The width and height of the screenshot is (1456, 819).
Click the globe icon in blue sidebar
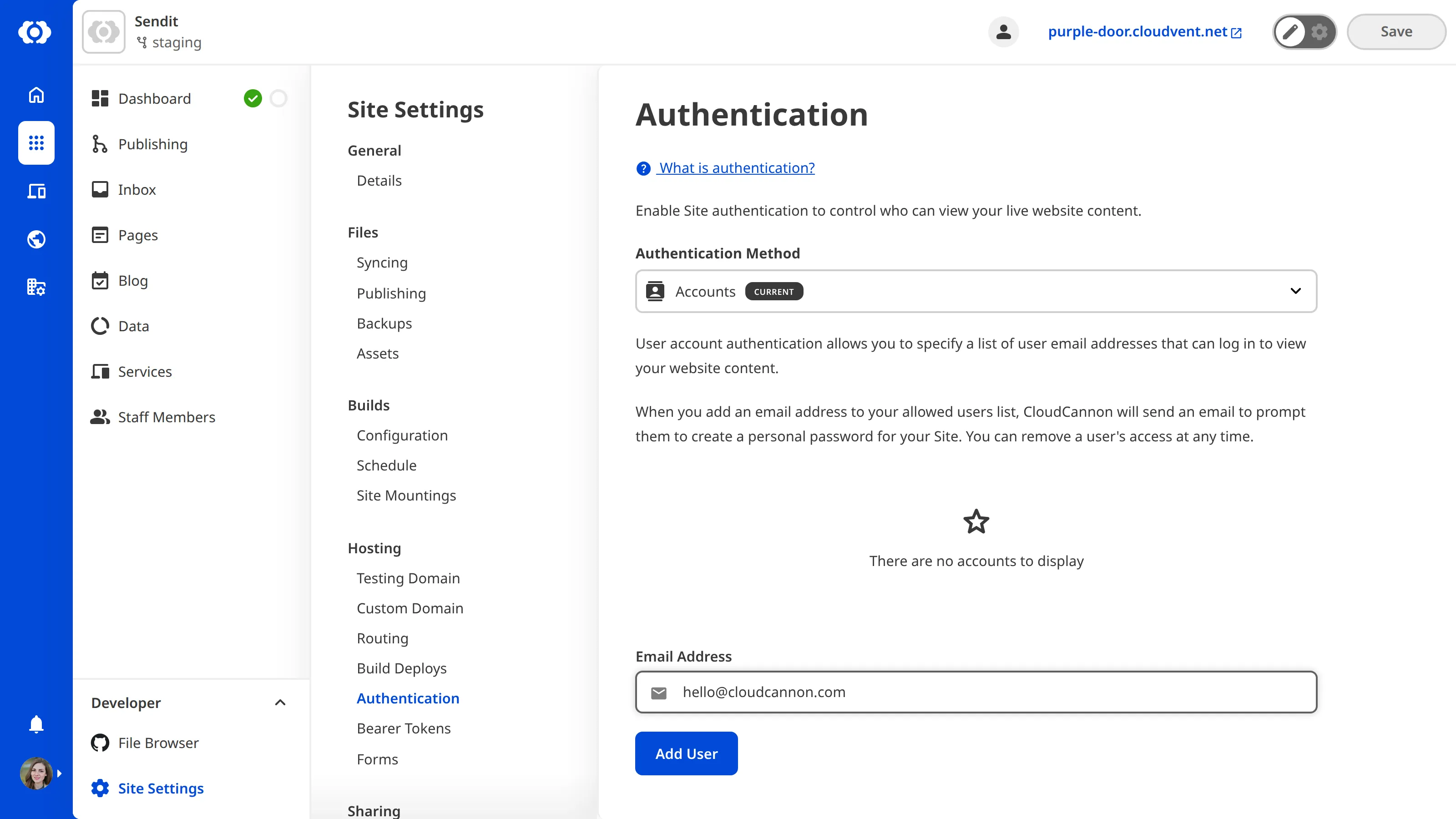coord(35,239)
